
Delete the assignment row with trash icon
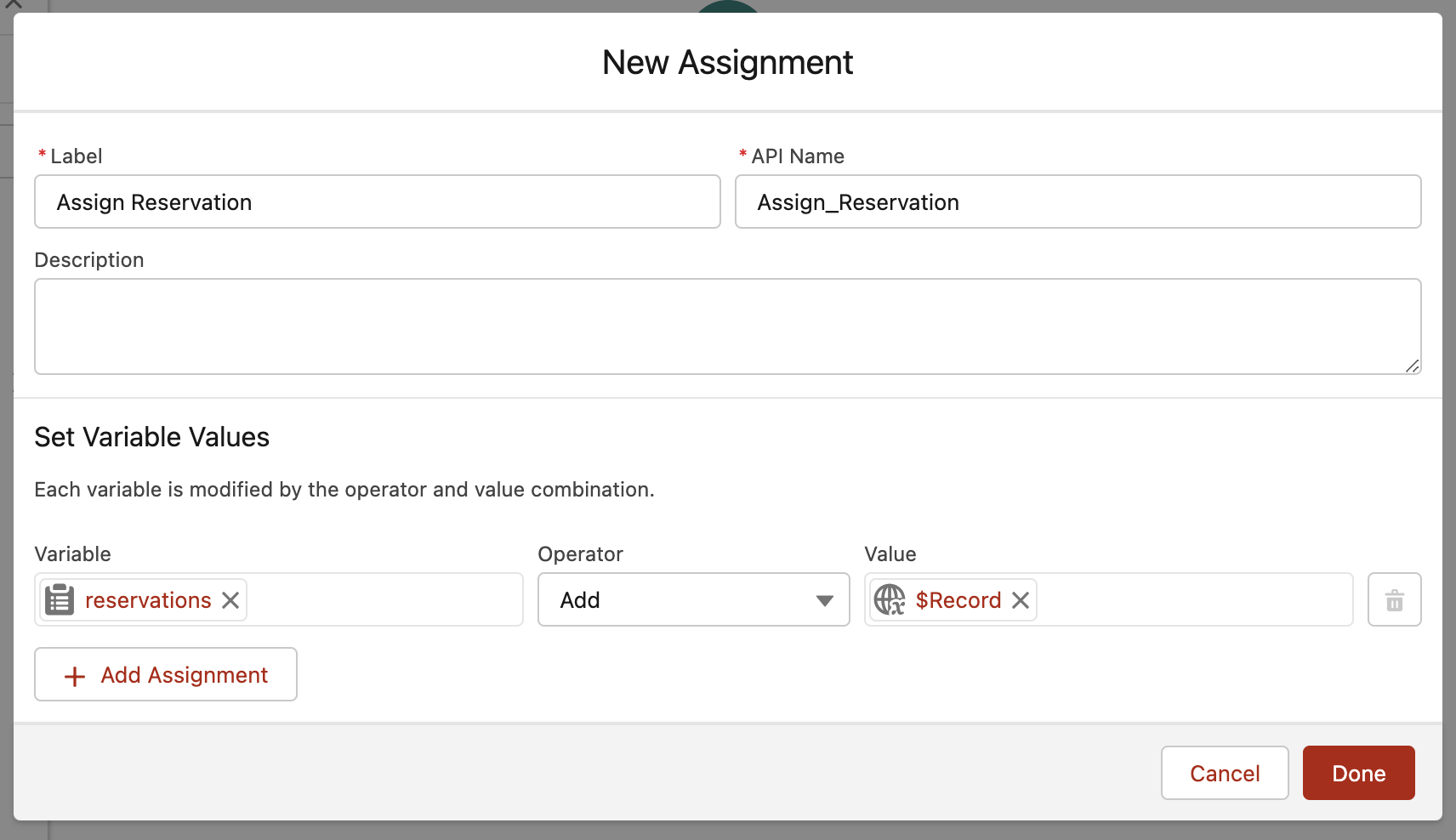click(x=1394, y=600)
